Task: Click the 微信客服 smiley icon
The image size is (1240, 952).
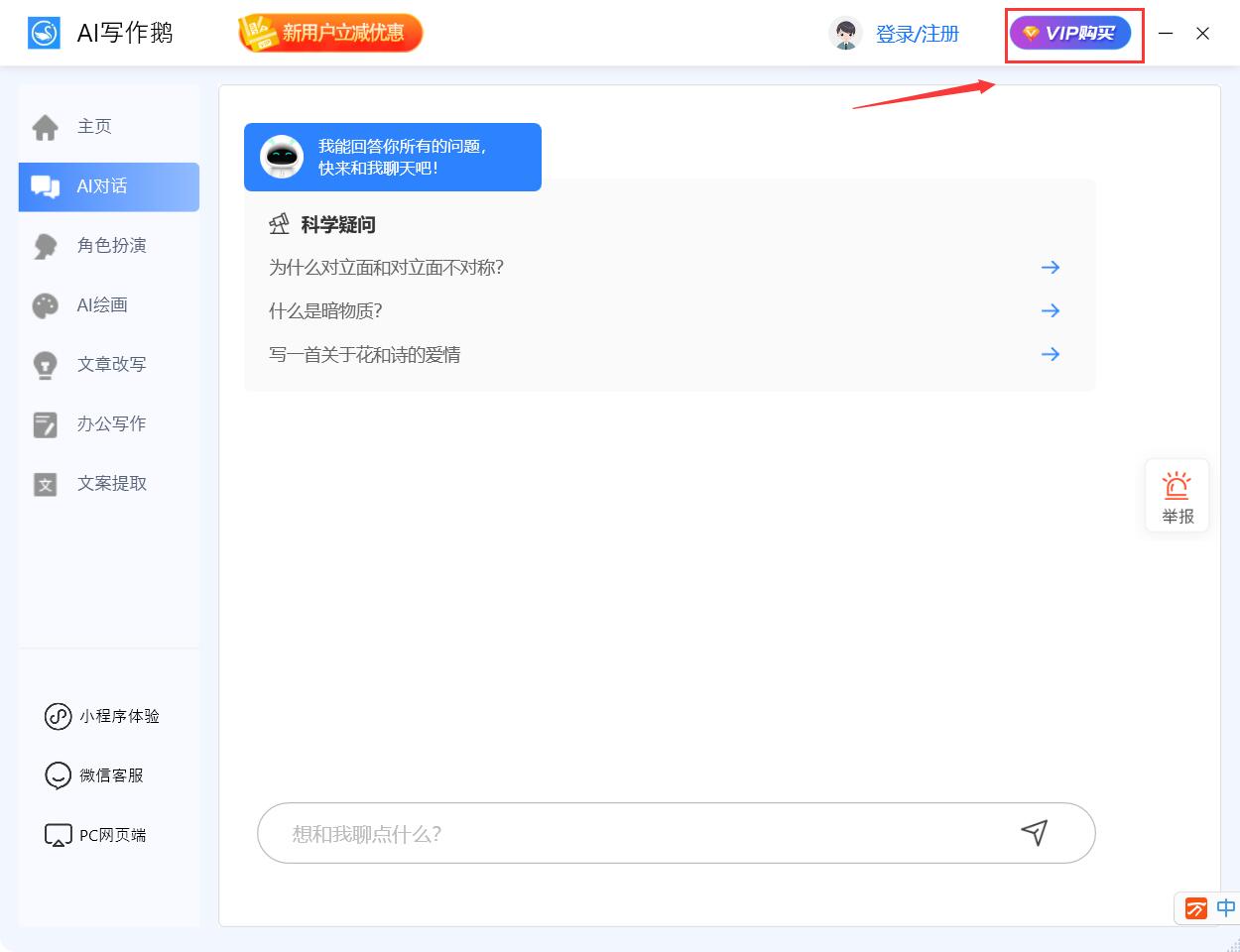Action: 58,775
